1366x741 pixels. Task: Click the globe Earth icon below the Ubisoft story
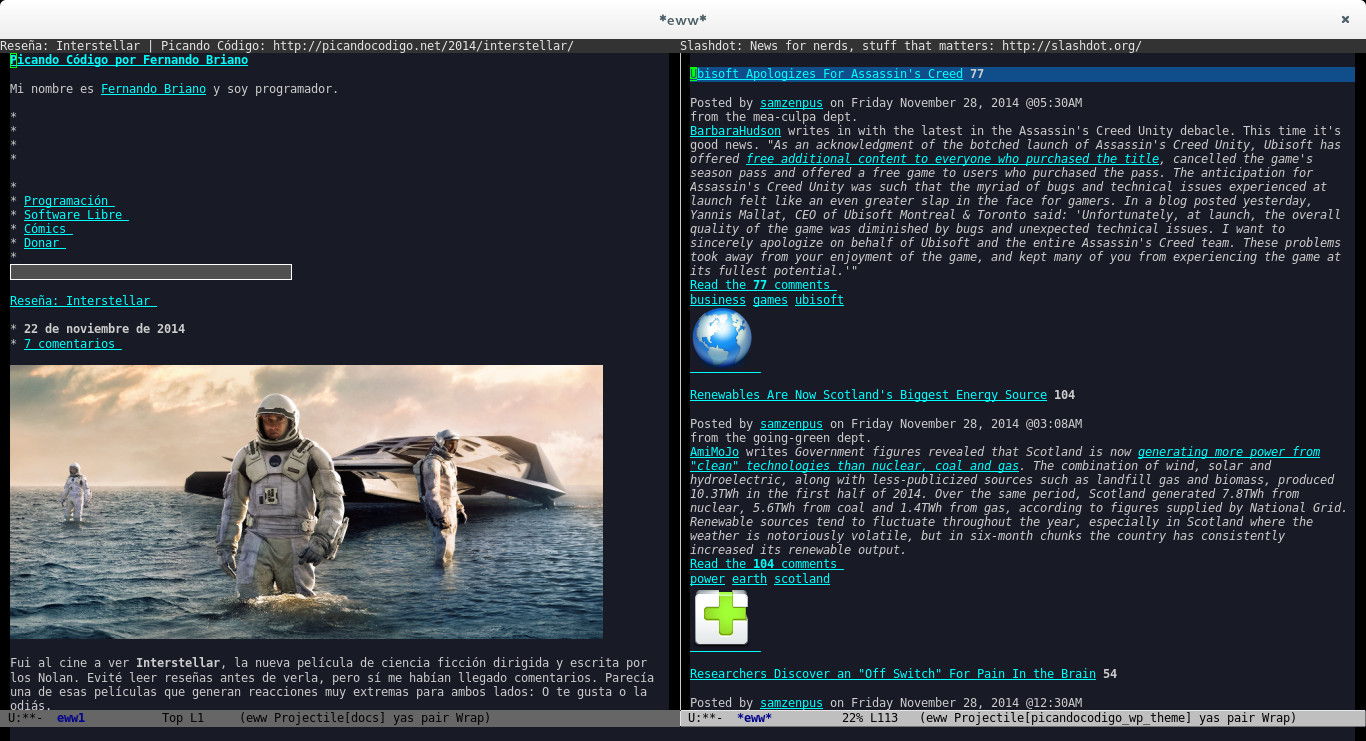click(x=722, y=338)
